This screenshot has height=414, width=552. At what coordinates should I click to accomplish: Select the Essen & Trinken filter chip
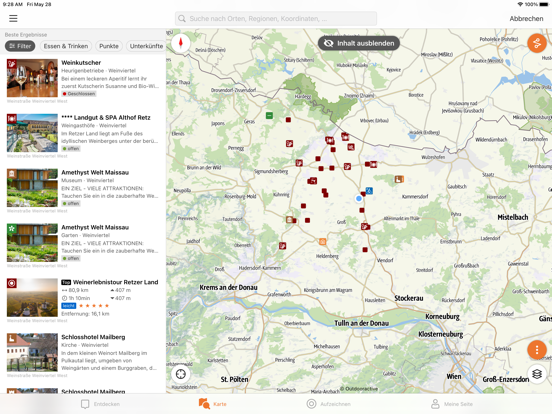tap(66, 46)
